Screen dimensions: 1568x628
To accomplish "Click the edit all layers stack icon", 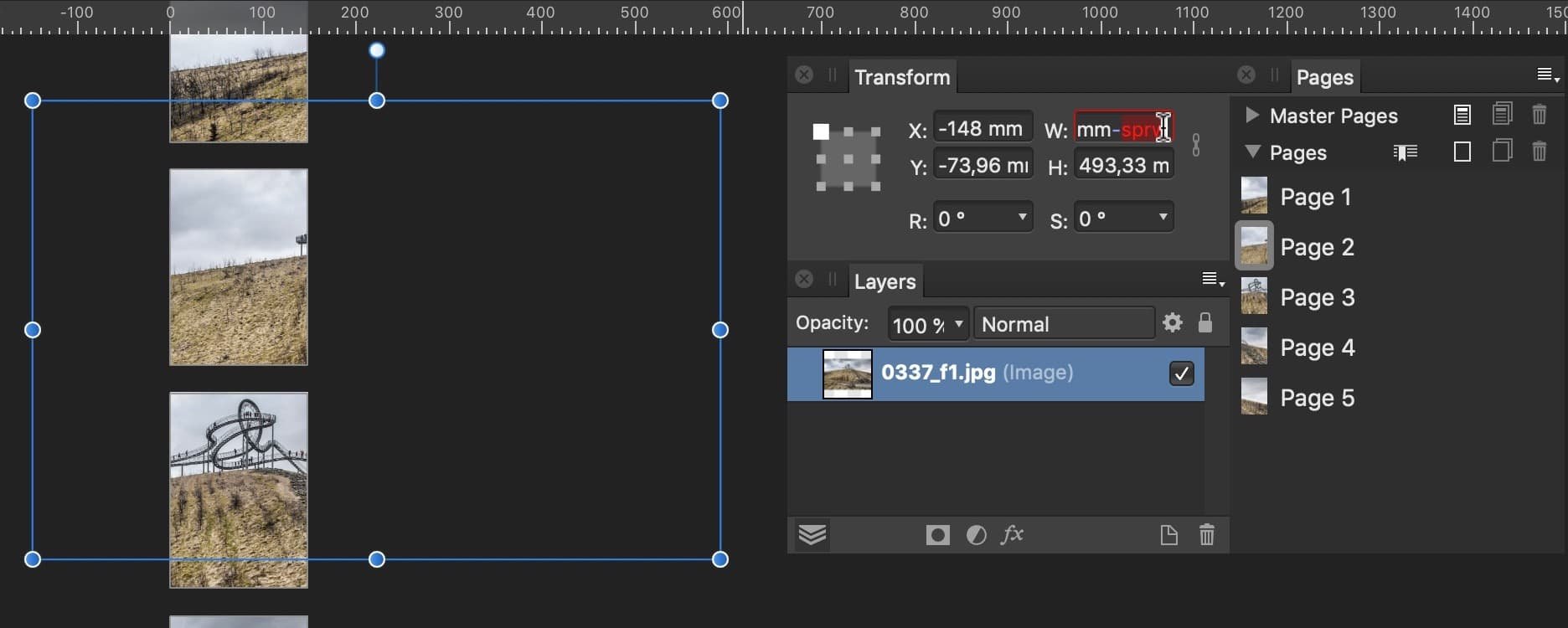I will (812, 535).
